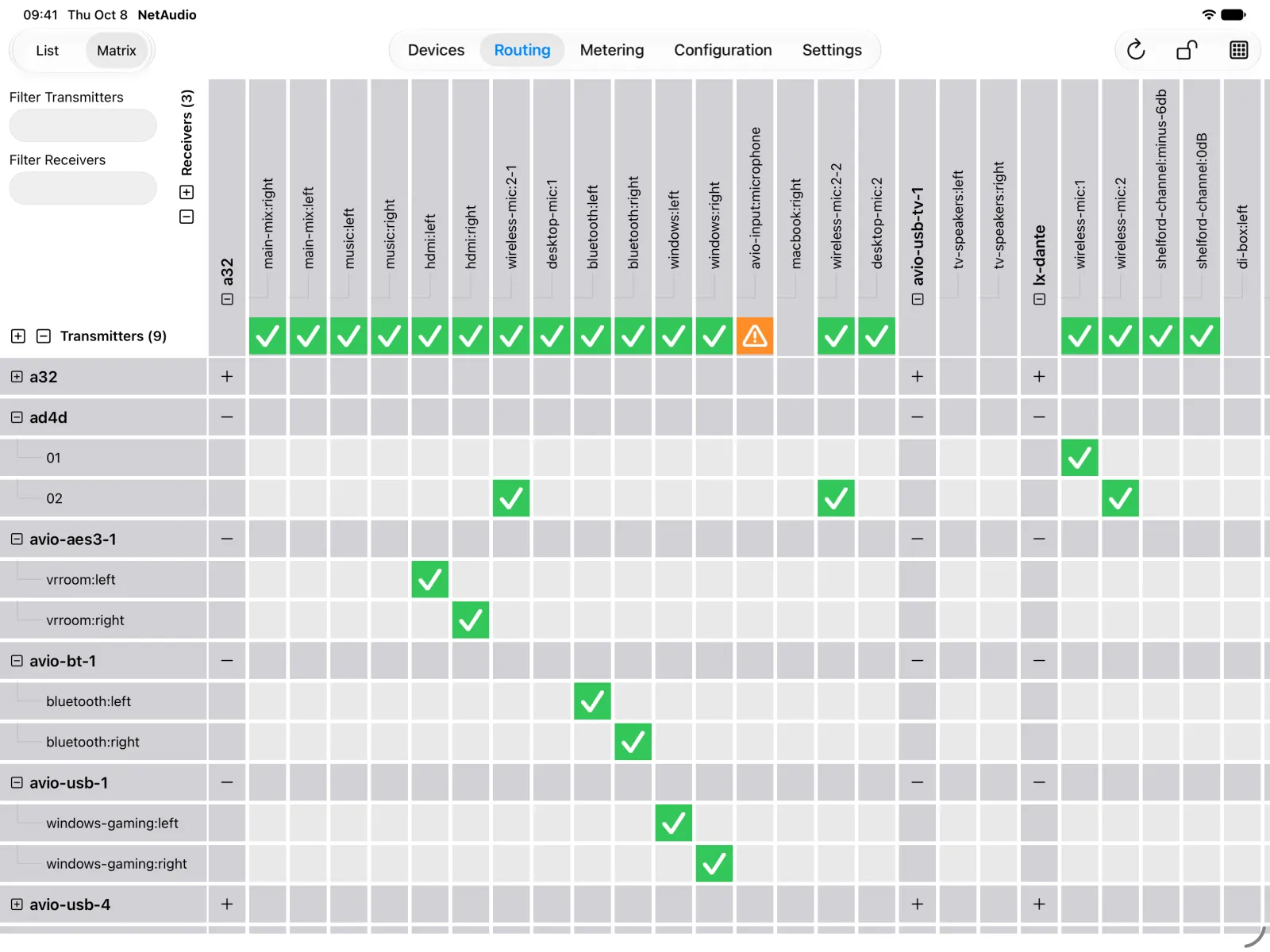The height and width of the screenshot is (952, 1270).
Task: Switch to List view
Action: [48, 51]
